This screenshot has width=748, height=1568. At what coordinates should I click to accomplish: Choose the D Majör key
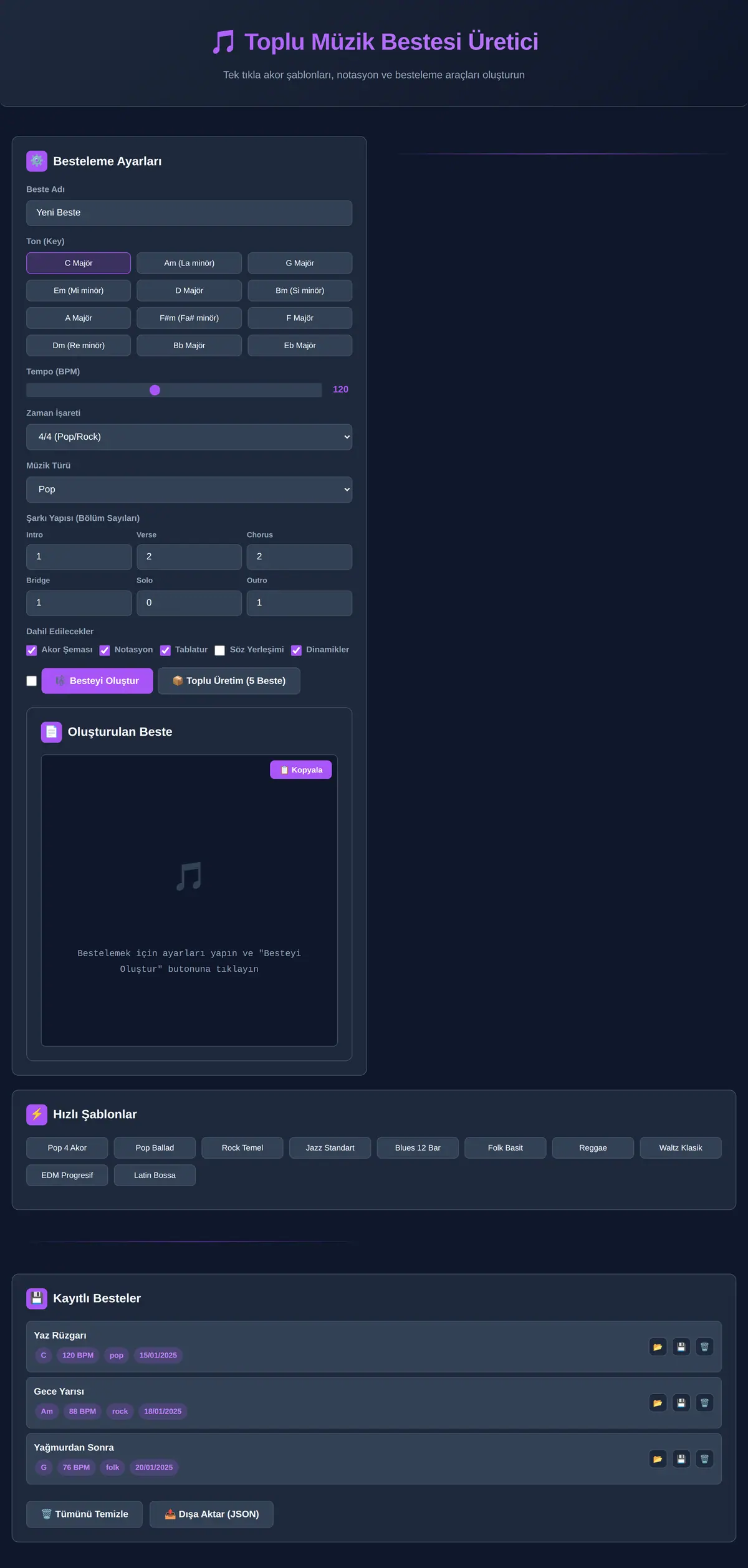tap(189, 290)
